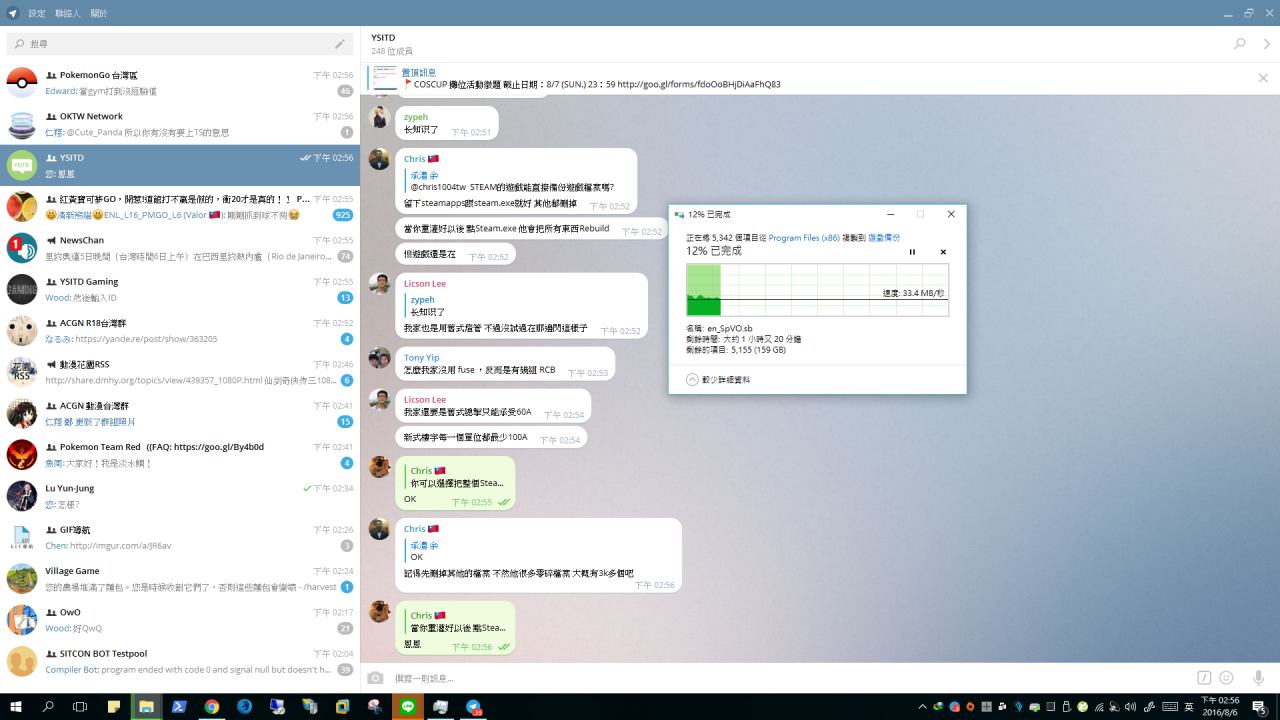This screenshot has height=720, width=1280.
Task: Click the OKTW Network chat avatar
Action: tap(22, 124)
